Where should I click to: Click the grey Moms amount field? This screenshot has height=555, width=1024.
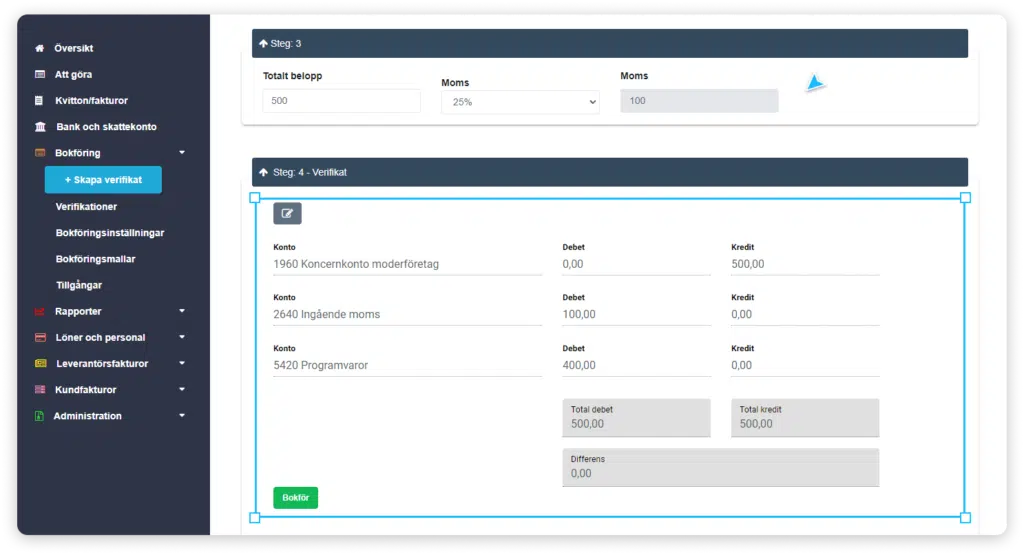(699, 101)
